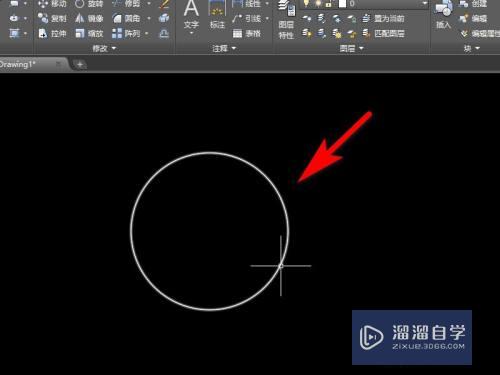Image resolution: width=500 pixels, height=375 pixels.
Task: Switch to the Drawing1* tab
Action: pos(18,64)
